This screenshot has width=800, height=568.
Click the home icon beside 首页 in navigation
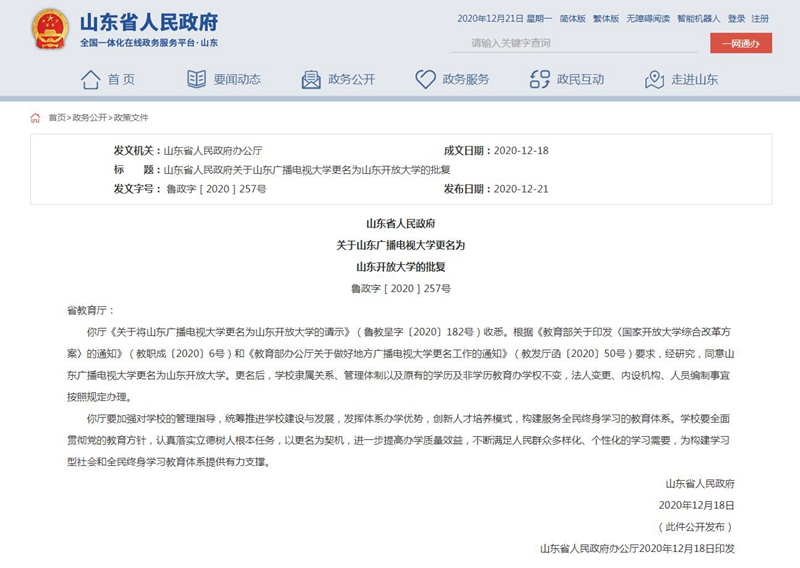[x=91, y=80]
